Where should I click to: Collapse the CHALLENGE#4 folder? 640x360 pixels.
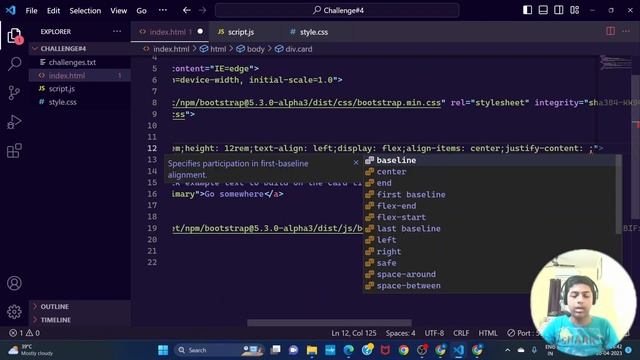tap(80, 49)
